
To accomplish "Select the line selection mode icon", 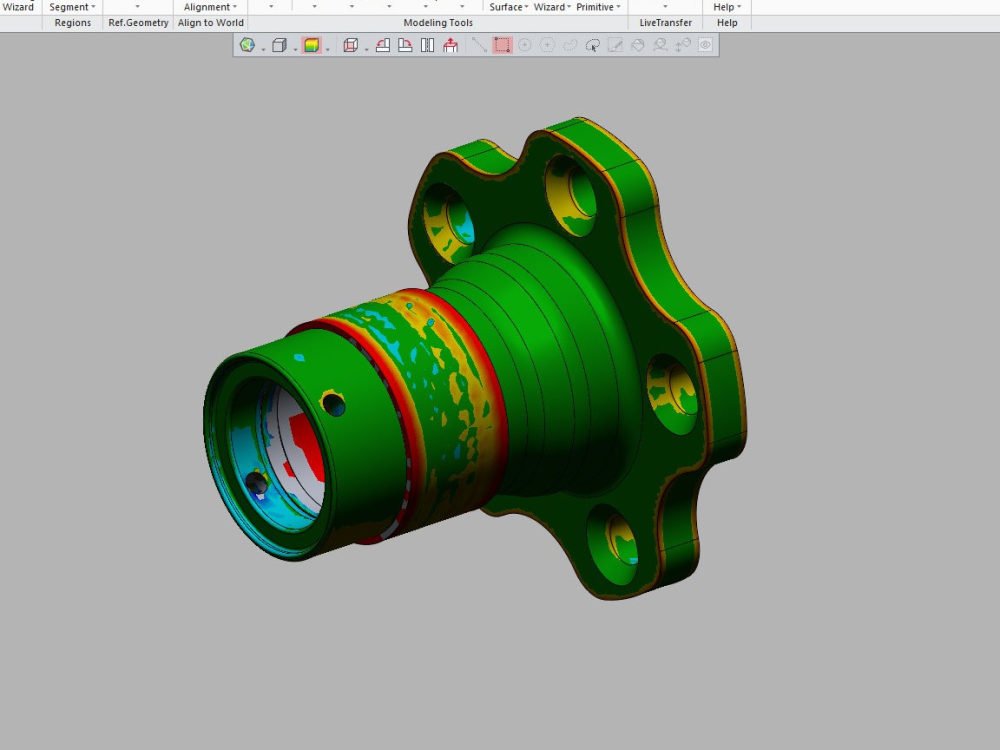I will tap(479, 45).
